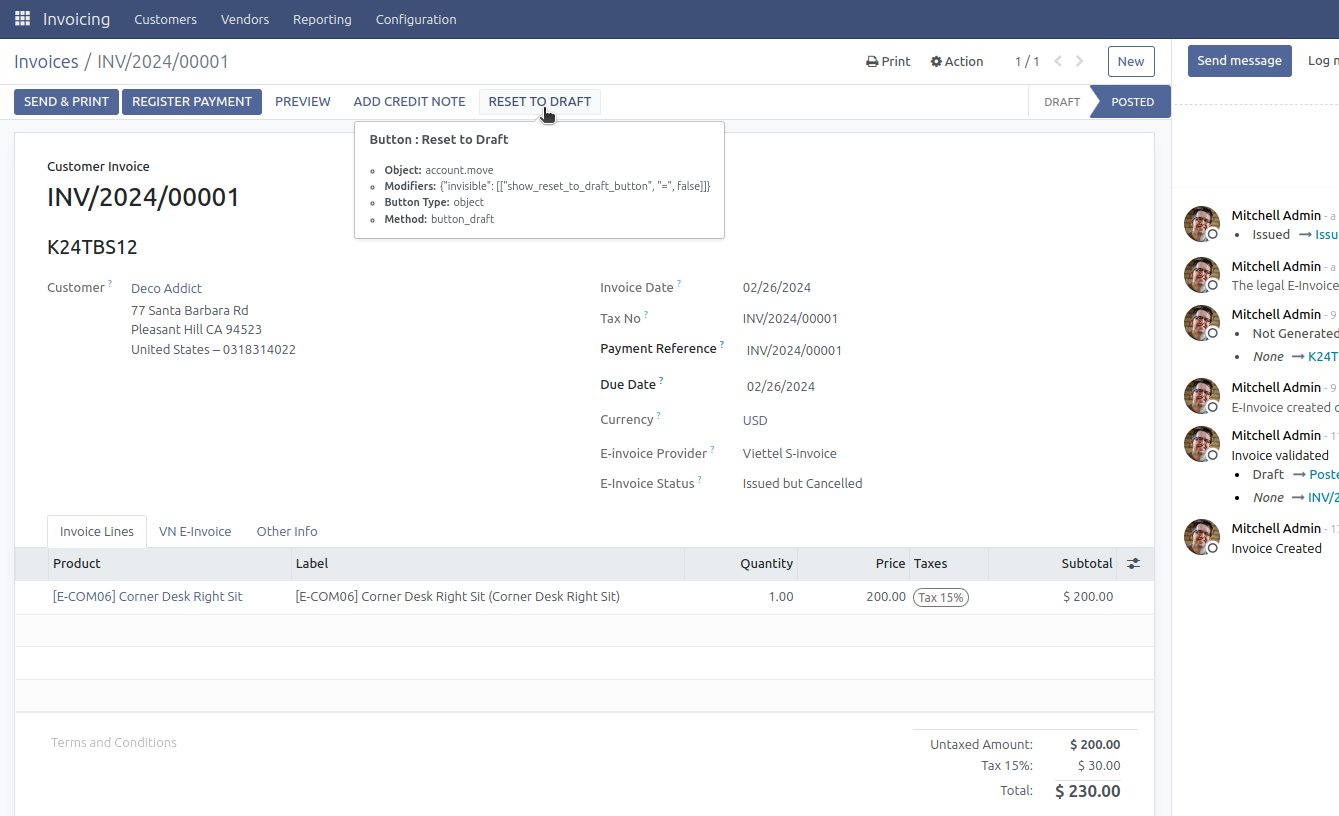This screenshot has height=816, width=1339.
Task: Switch to the VN E-Invoice tab
Action: (x=195, y=532)
